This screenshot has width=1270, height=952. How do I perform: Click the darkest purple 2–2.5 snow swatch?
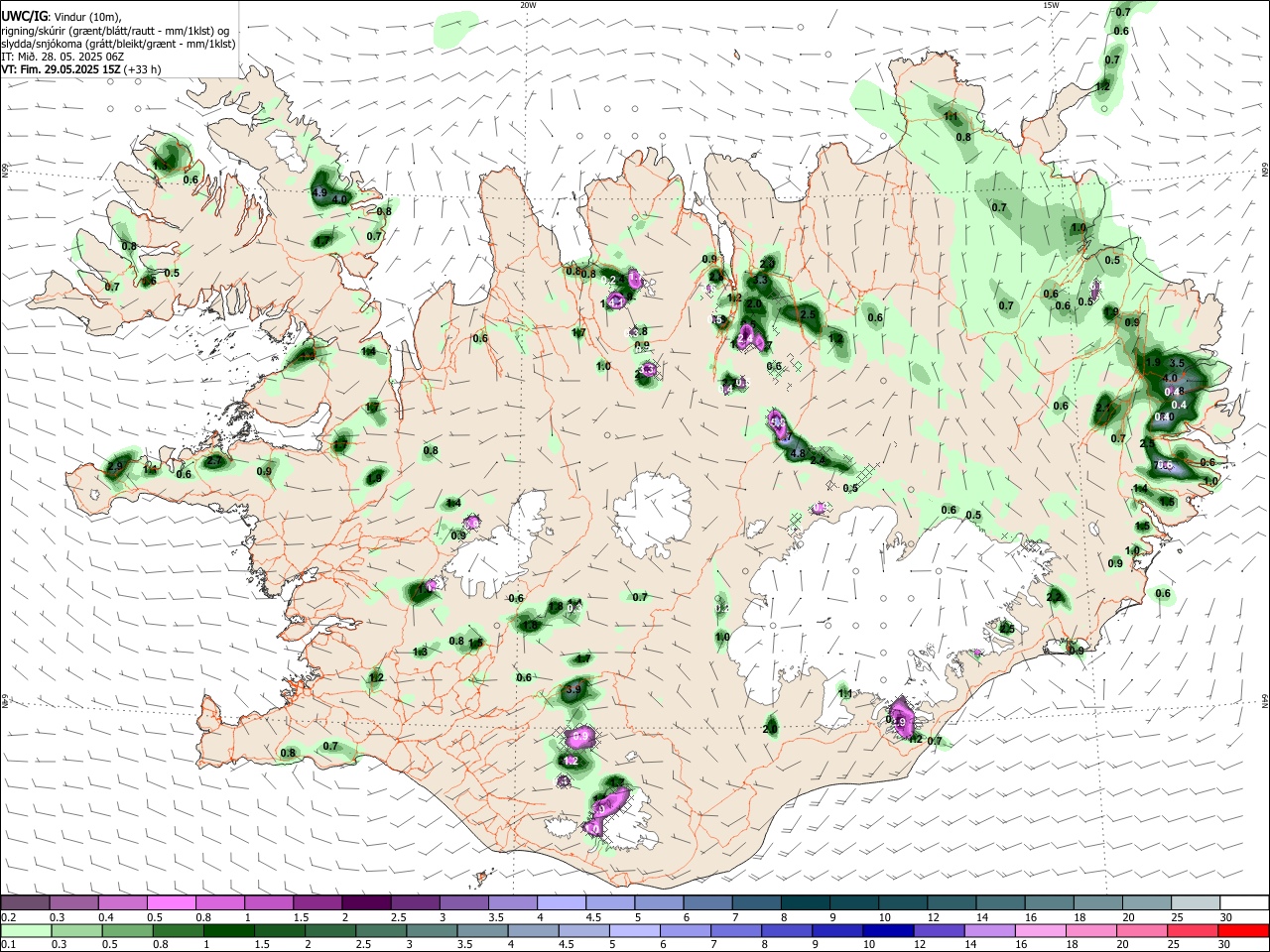pyautogui.click(x=366, y=903)
